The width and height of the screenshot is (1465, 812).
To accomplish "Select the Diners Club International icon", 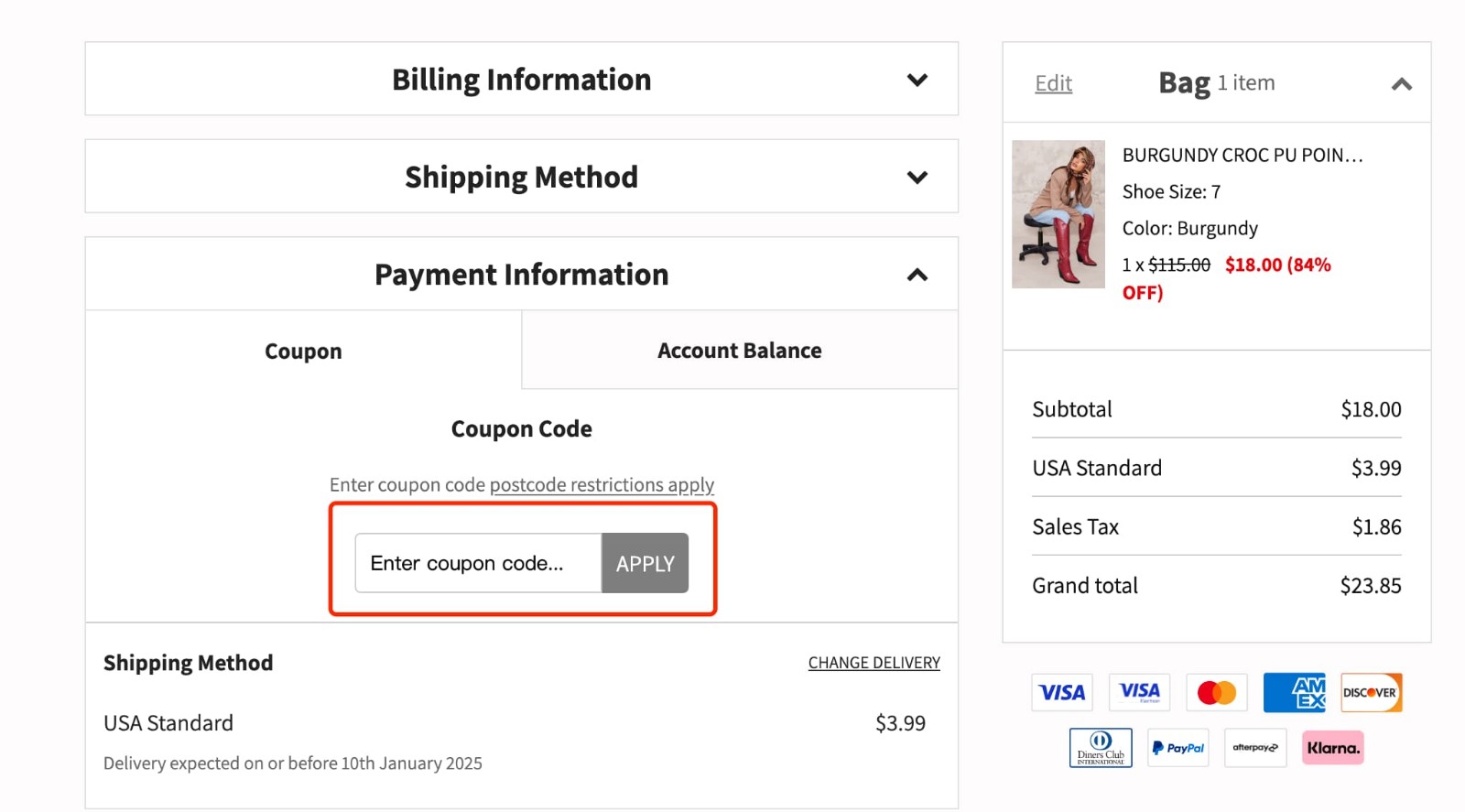I will [x=1101, y=747].
